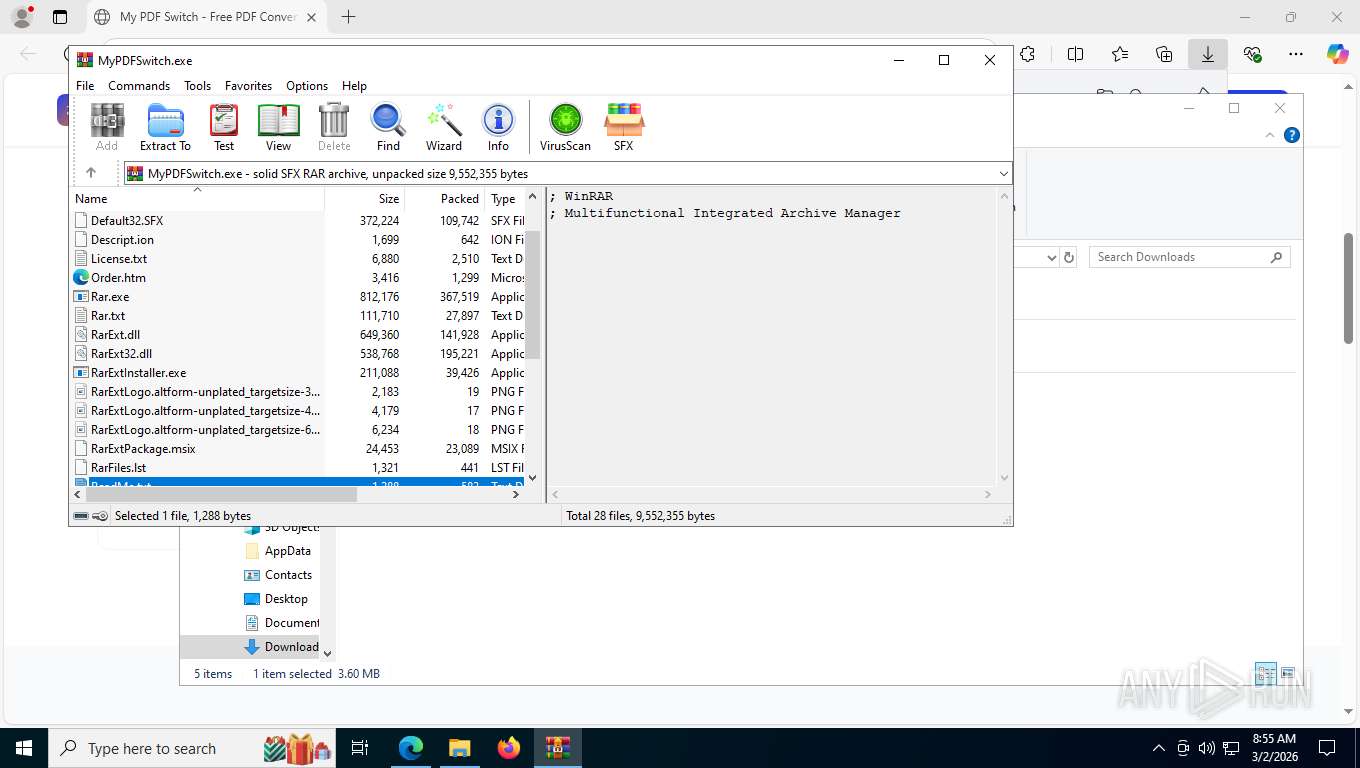The image size is (1360, 768).
Task: Open the Favorites menu
Action: pos(248,86)
